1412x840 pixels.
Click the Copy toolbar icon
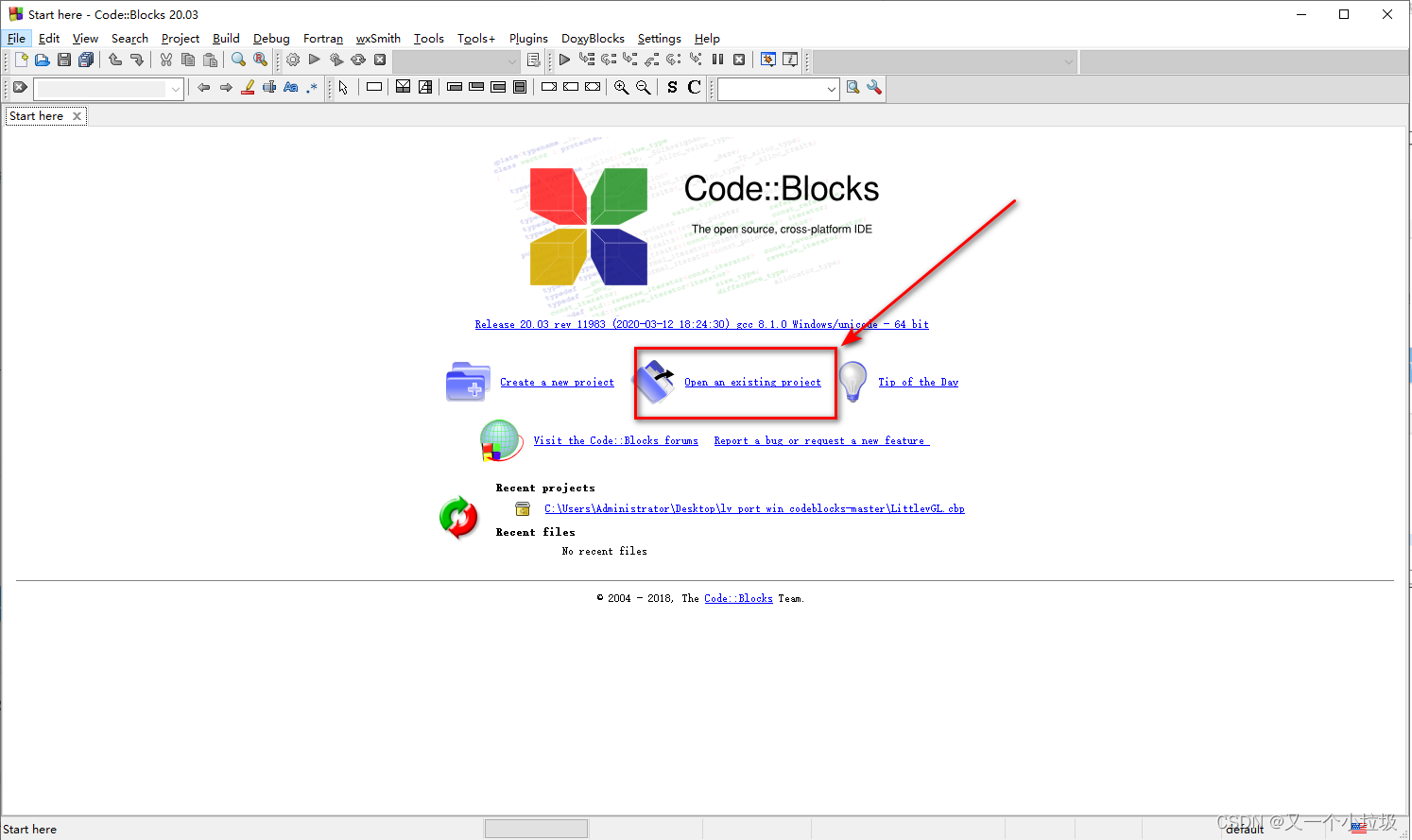tap(188, 60)
